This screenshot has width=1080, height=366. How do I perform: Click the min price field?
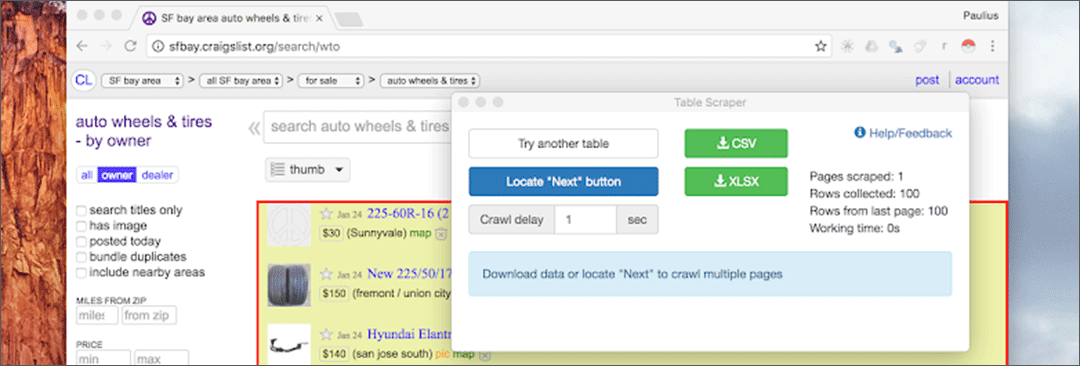(x=103, y=359)
